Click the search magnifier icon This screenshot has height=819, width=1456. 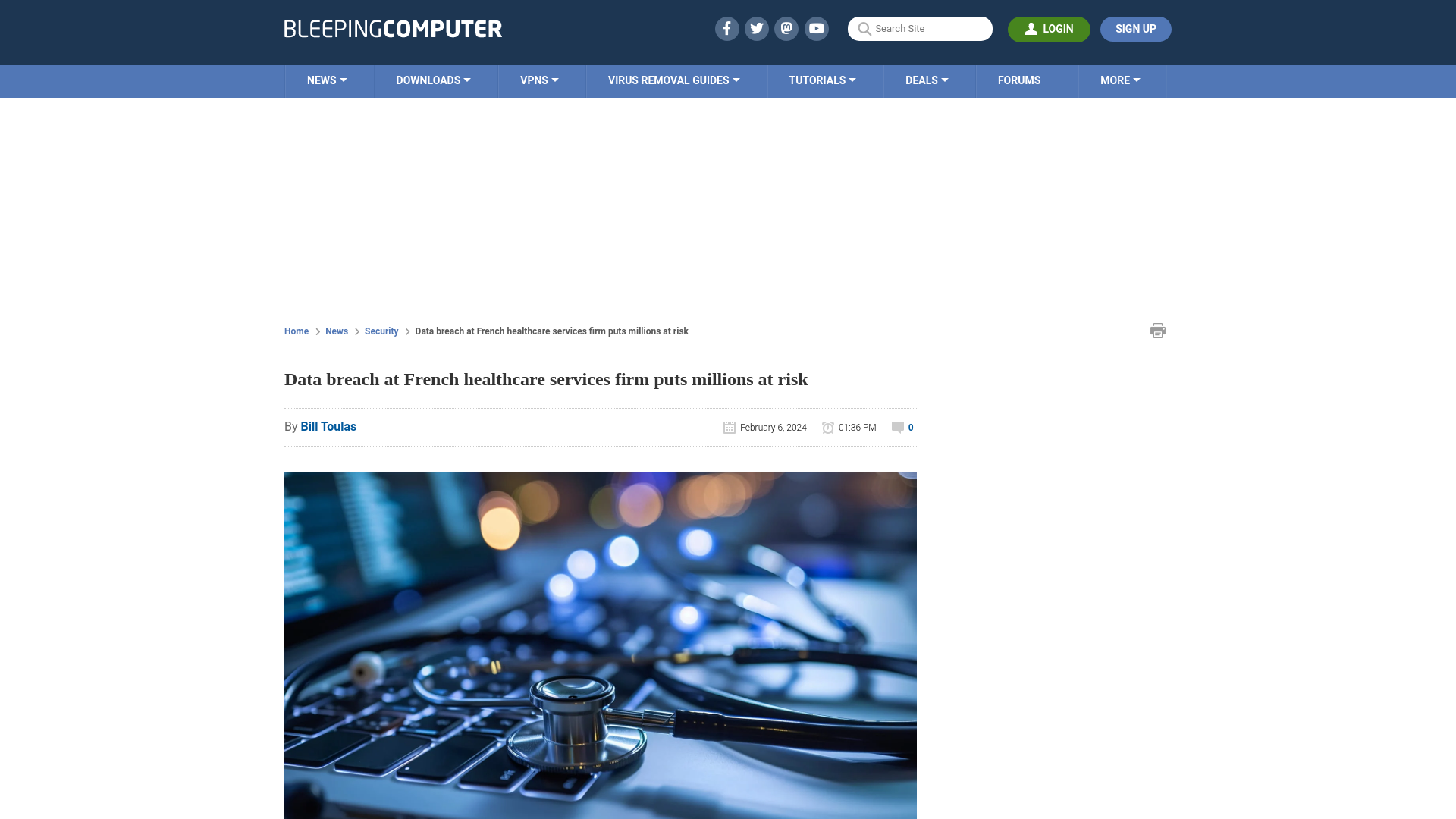[x=864, y=29]
